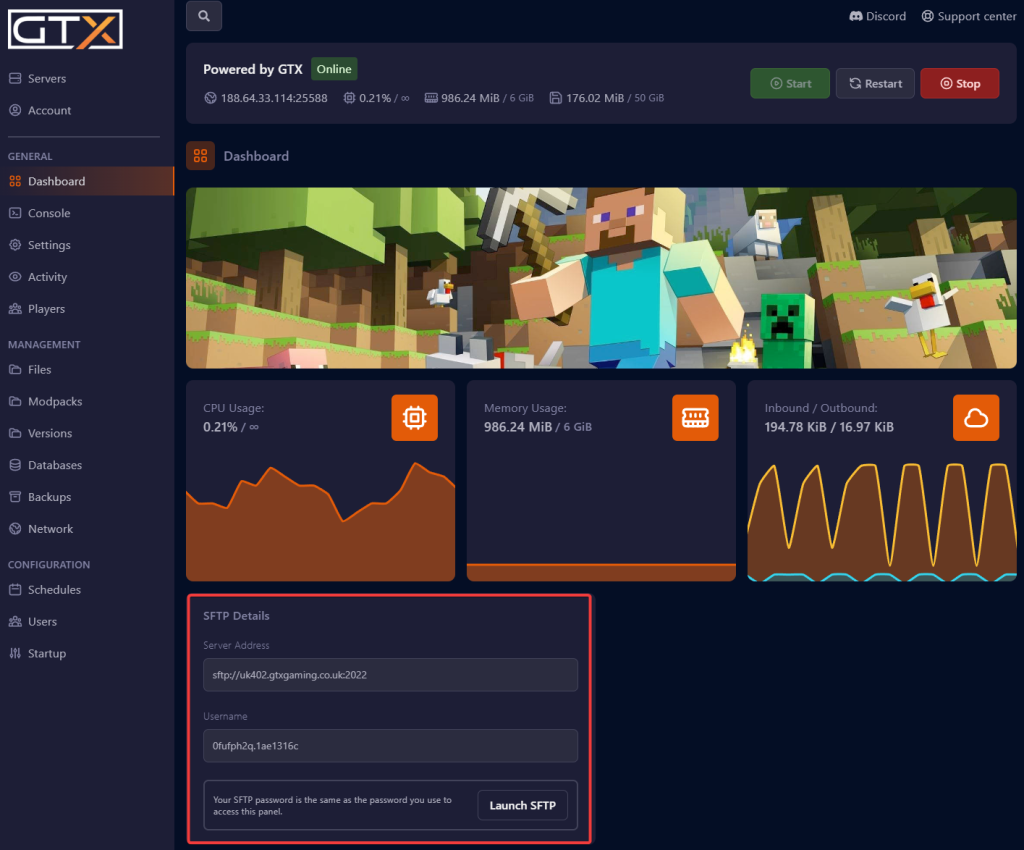The height and width of the screenshot is (850, 1024).
Task: Open Versions in the sidebar
Action: coord(87,433)
